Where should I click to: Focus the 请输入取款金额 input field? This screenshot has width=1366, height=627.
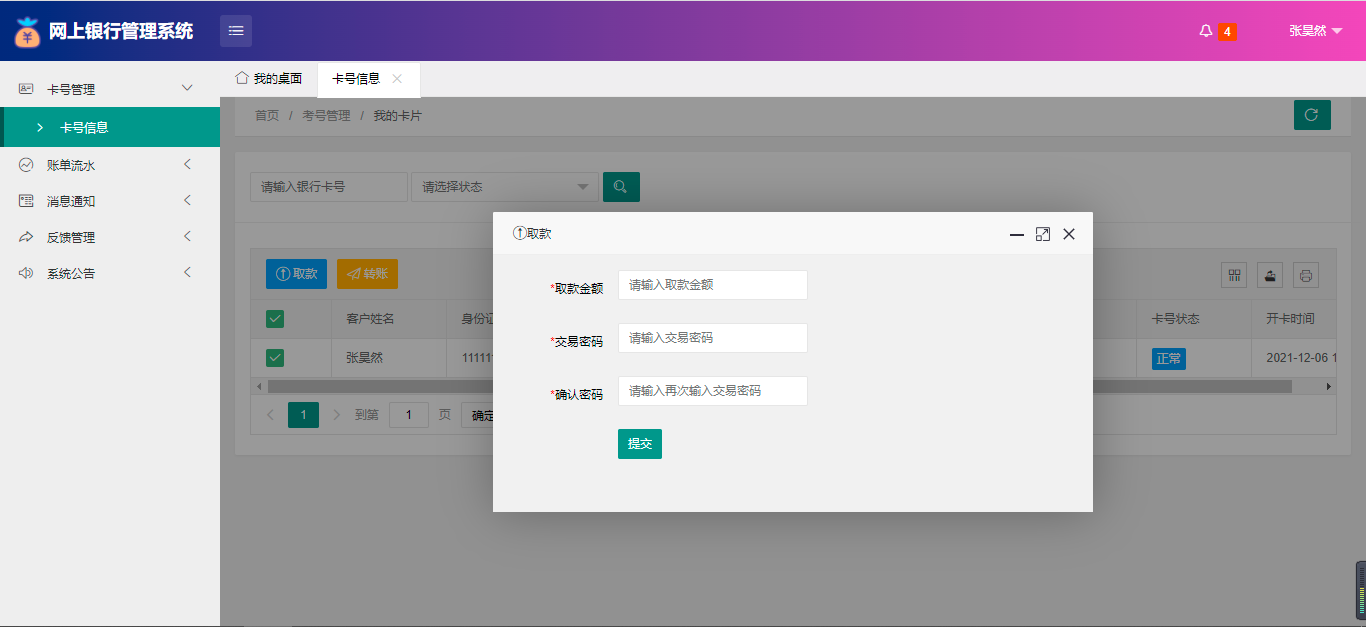tap(712, 285)
